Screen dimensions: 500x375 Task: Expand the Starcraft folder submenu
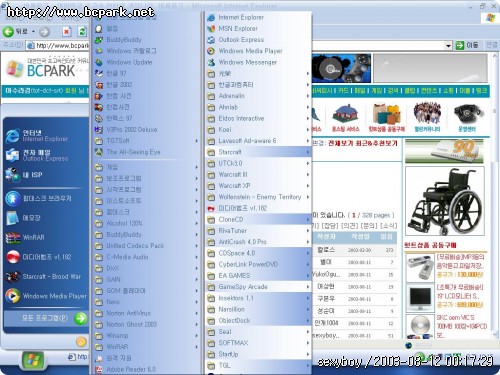(258, 152)
